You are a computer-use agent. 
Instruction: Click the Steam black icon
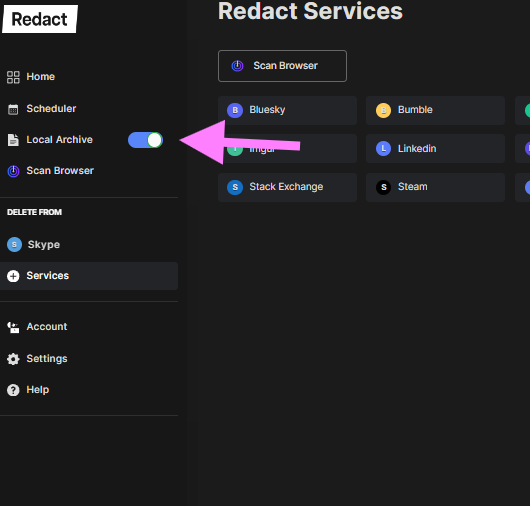(383, 187)
